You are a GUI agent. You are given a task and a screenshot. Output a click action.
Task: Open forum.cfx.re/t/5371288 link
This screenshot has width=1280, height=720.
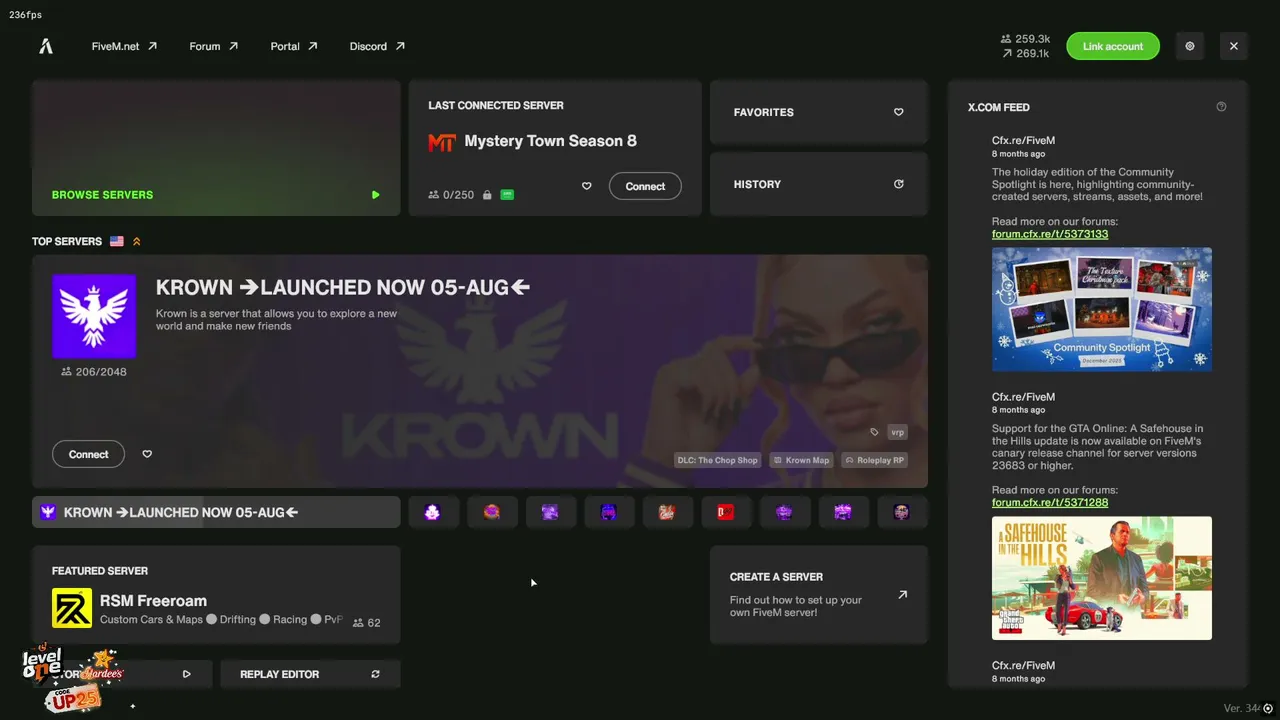[x=1050, y=502]
